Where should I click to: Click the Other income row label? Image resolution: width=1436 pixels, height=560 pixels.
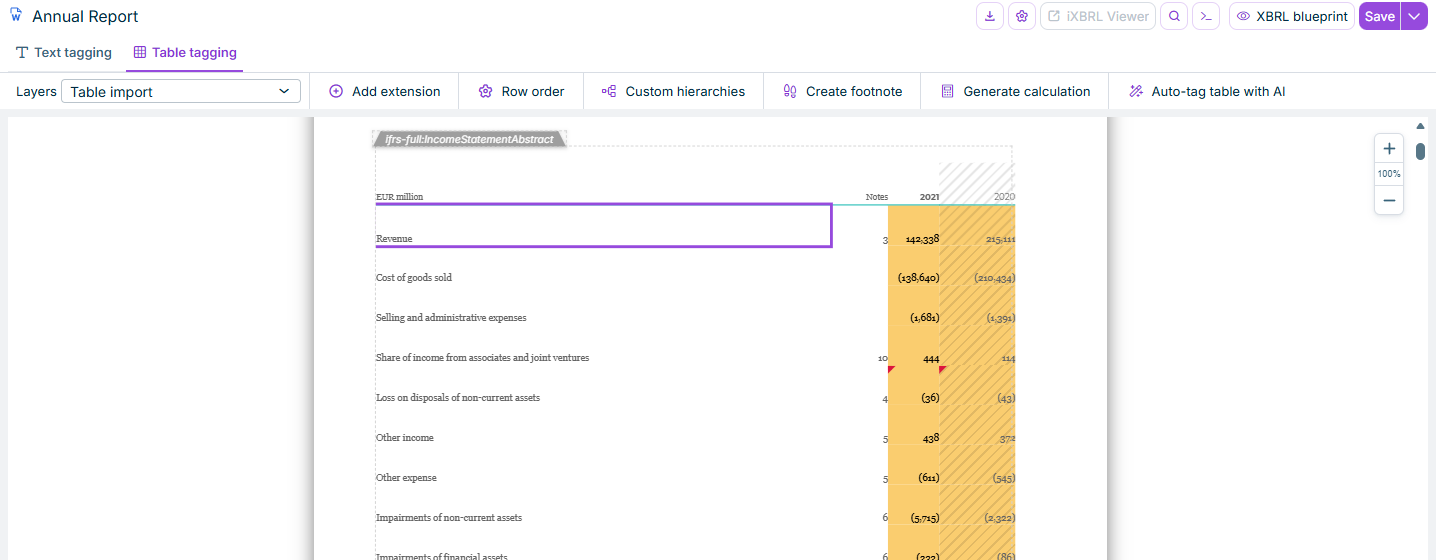(x=405, y=437)
